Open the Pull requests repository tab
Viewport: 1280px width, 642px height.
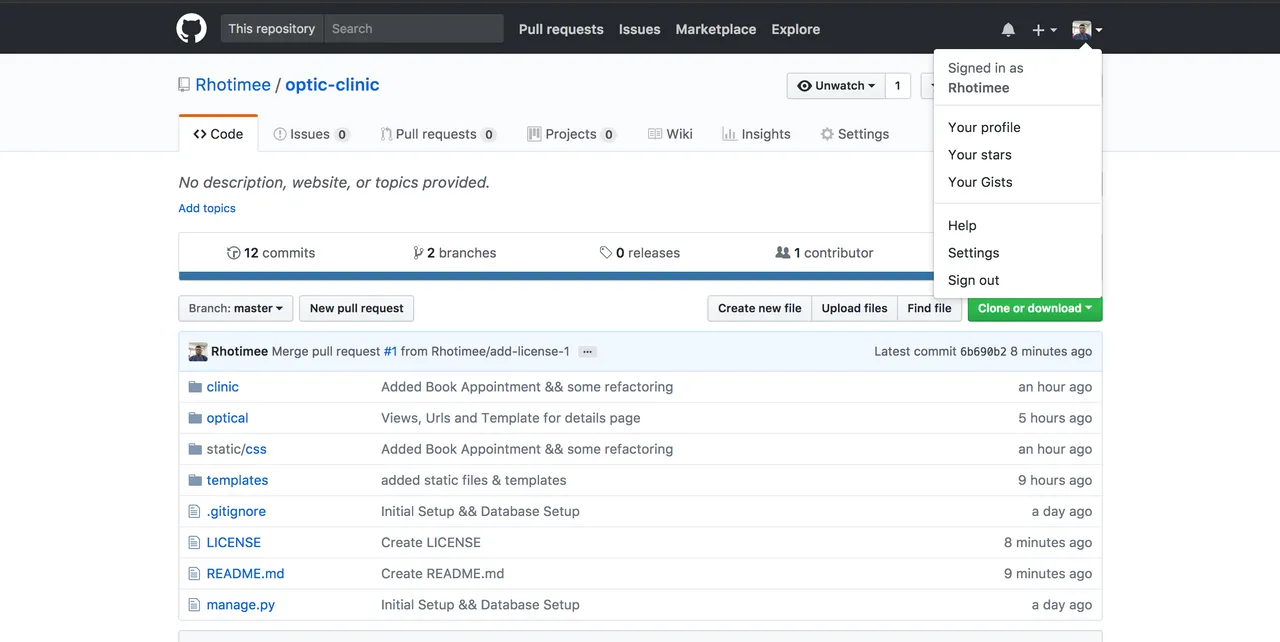(x=438, y=134)
